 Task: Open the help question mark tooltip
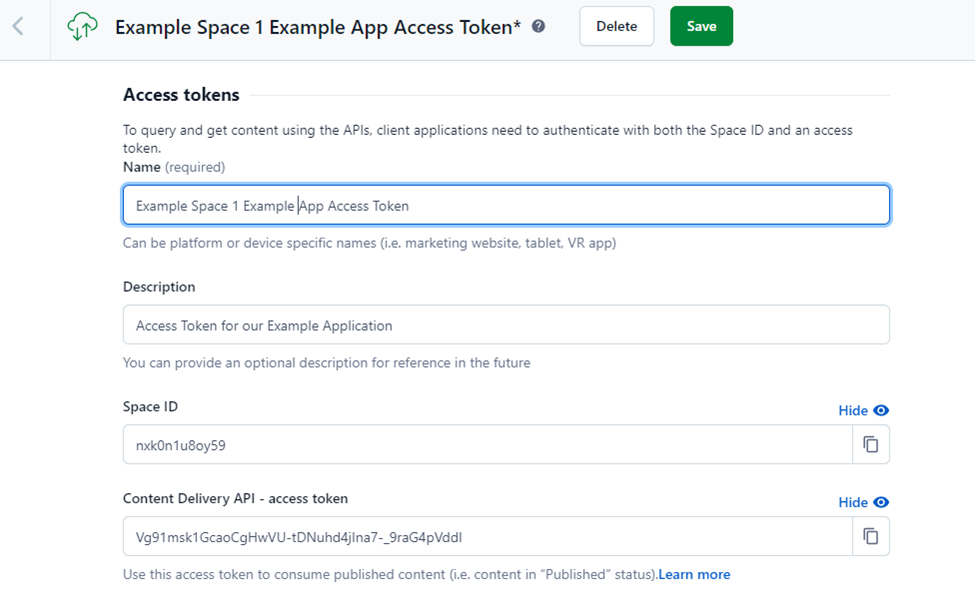[539, 27]
